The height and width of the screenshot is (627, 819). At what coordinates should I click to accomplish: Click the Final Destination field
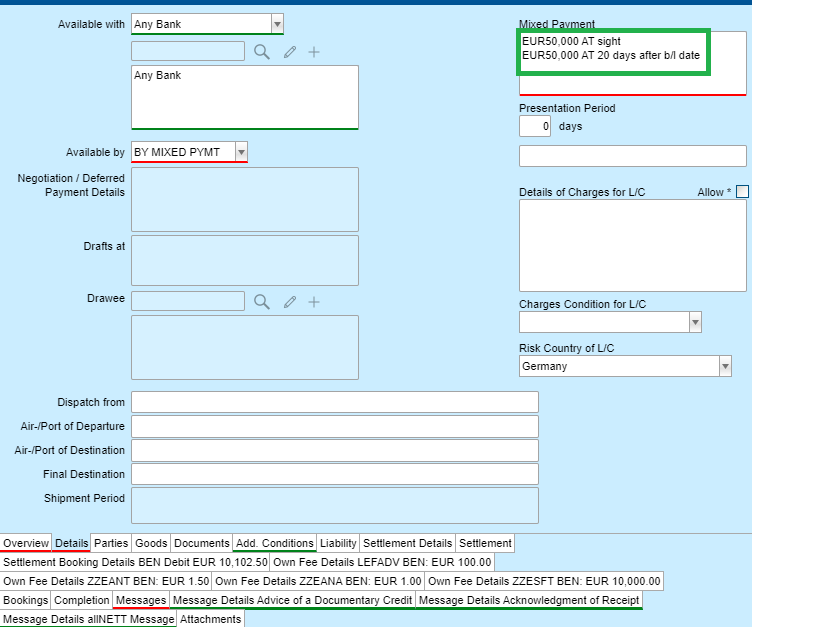click(335, 474)
